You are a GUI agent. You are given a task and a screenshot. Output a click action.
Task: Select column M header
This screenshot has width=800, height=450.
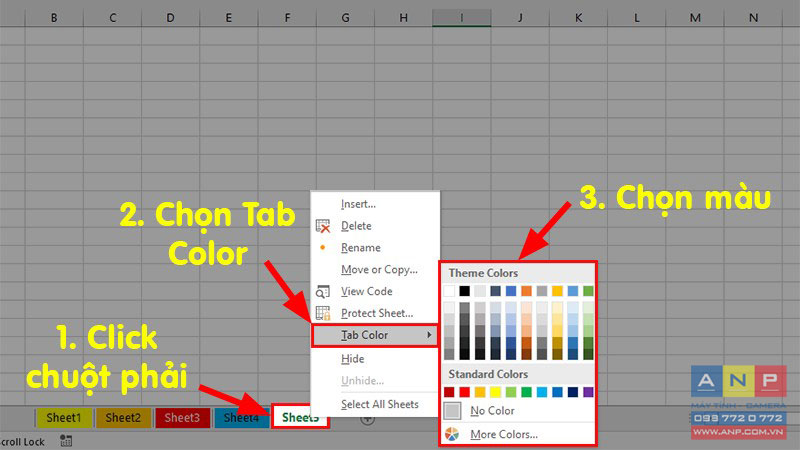[x=695, y=18]
